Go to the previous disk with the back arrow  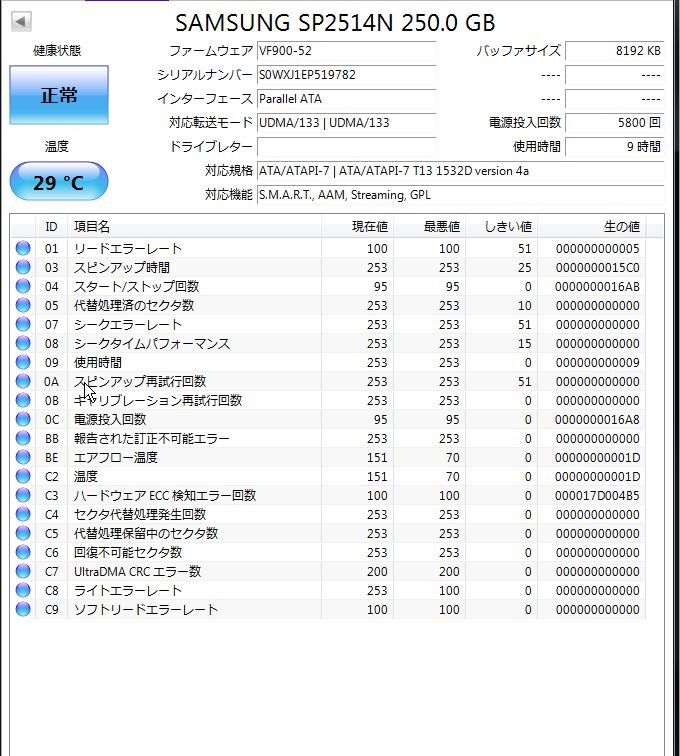pyautogui.click(x=21, y=21)
